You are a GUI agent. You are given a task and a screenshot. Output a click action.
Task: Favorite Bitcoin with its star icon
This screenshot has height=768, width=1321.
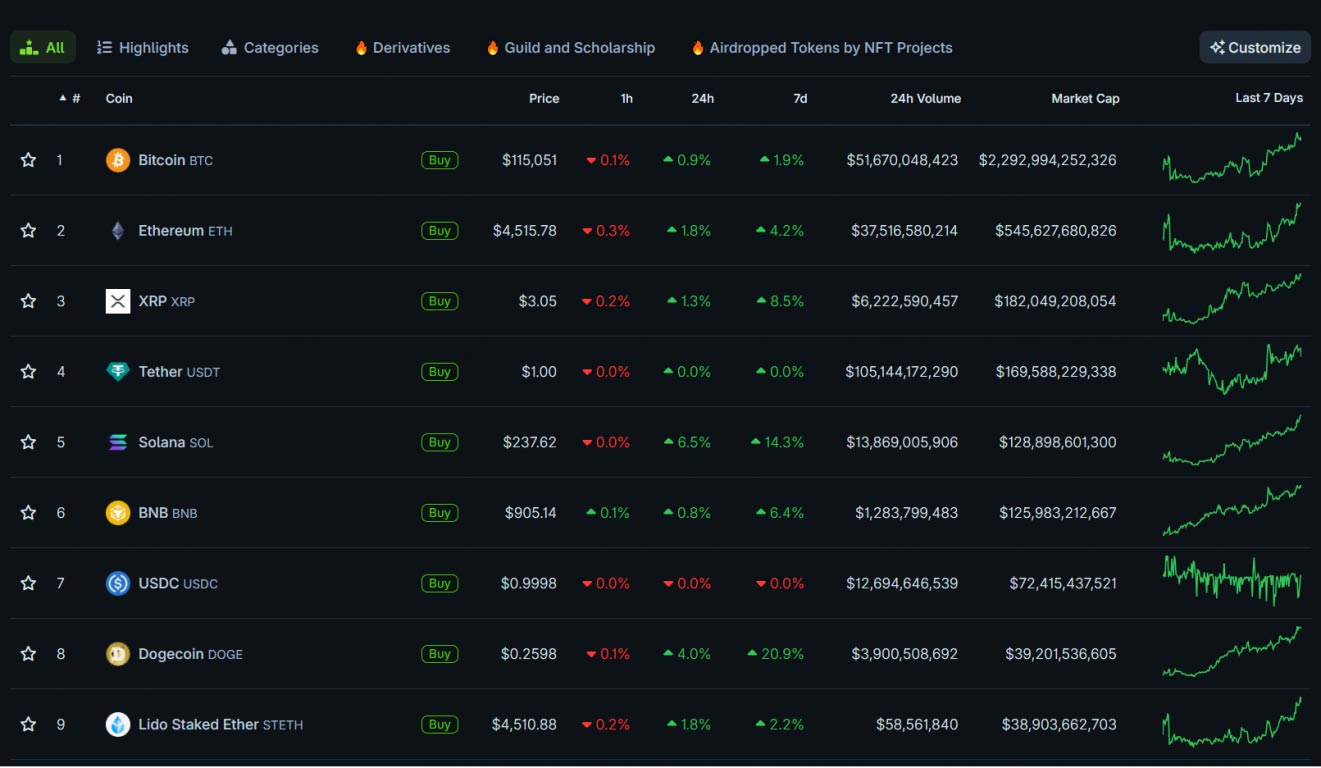pyautogui.click(x=28, y=160)
